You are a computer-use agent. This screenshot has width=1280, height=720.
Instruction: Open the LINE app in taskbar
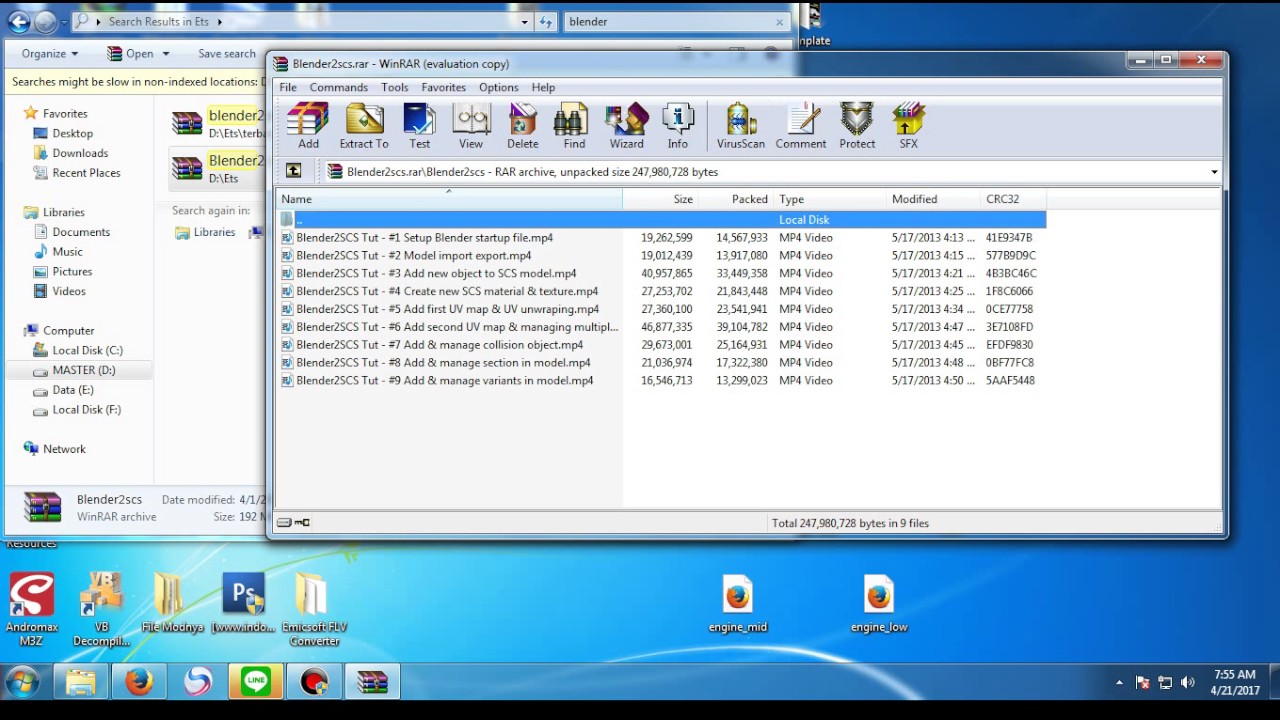tap(256, 682)
